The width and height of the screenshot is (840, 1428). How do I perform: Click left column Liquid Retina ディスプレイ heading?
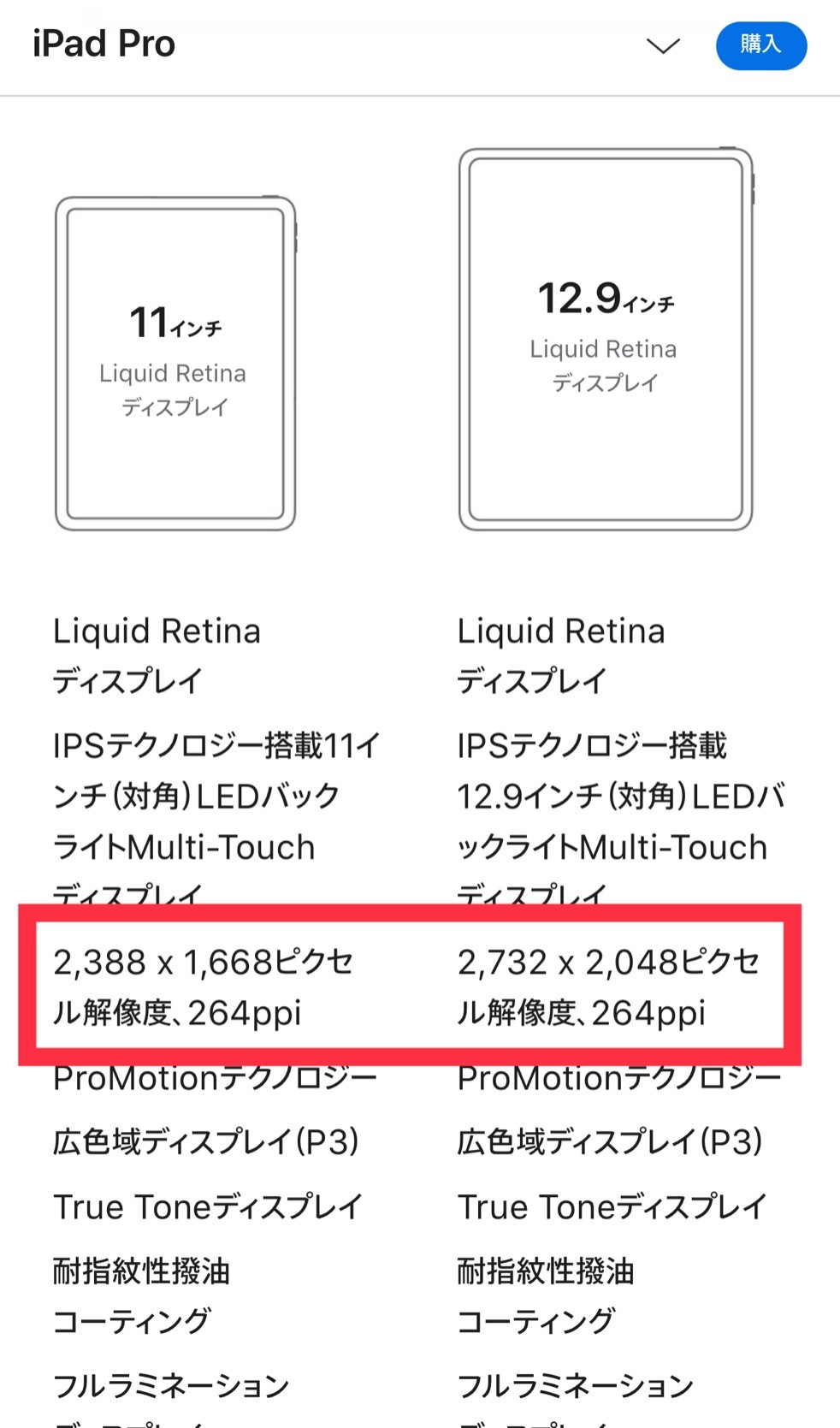[x=157, y=655]
